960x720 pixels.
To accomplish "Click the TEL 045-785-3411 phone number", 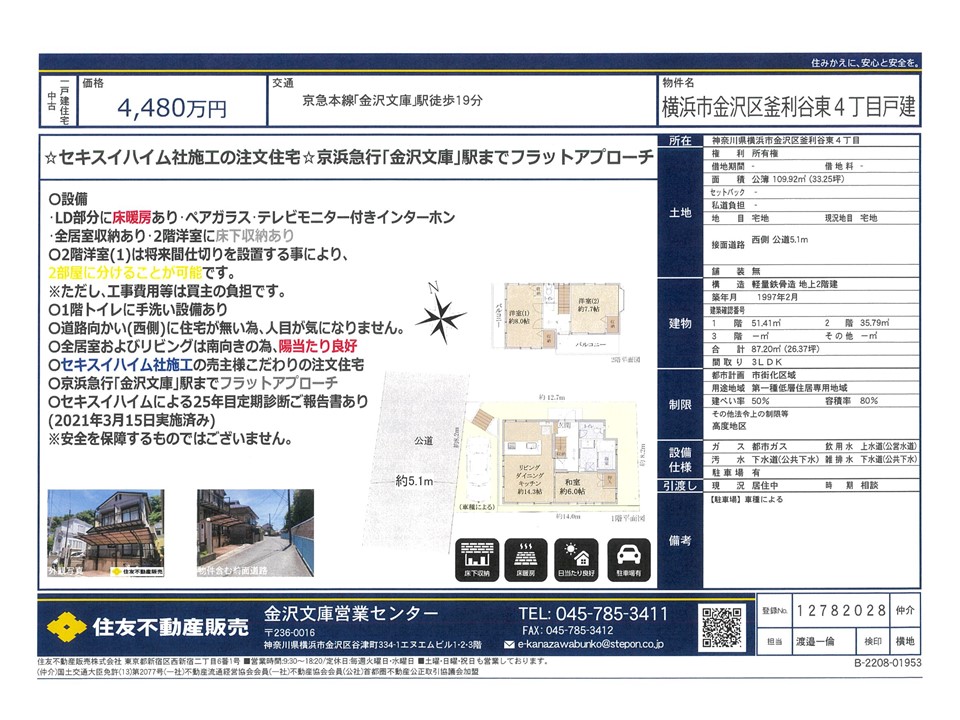I will (x=594, y=613).
